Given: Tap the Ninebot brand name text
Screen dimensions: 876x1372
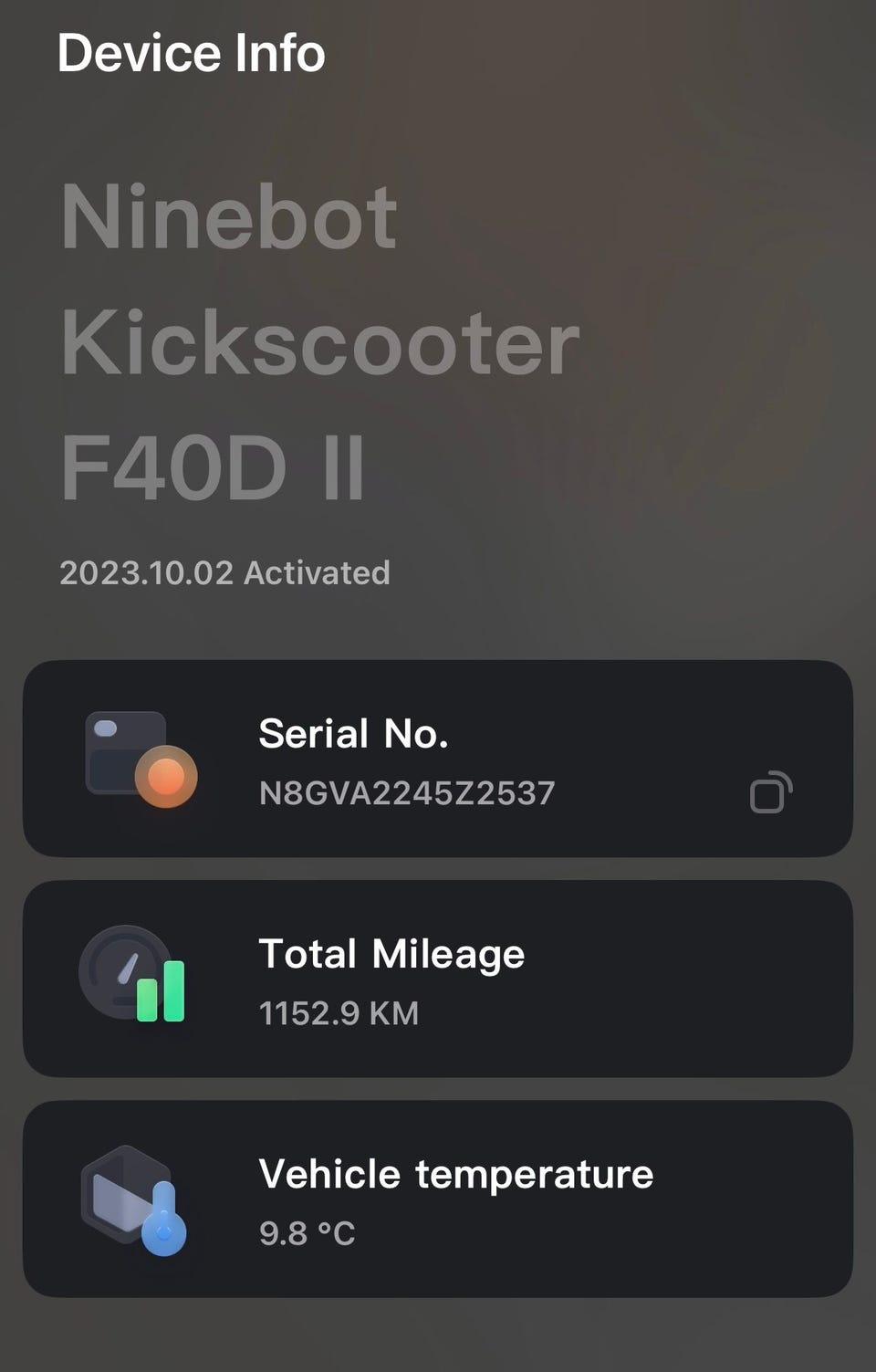Looking at the screenshot, I should tap(229, 217).
